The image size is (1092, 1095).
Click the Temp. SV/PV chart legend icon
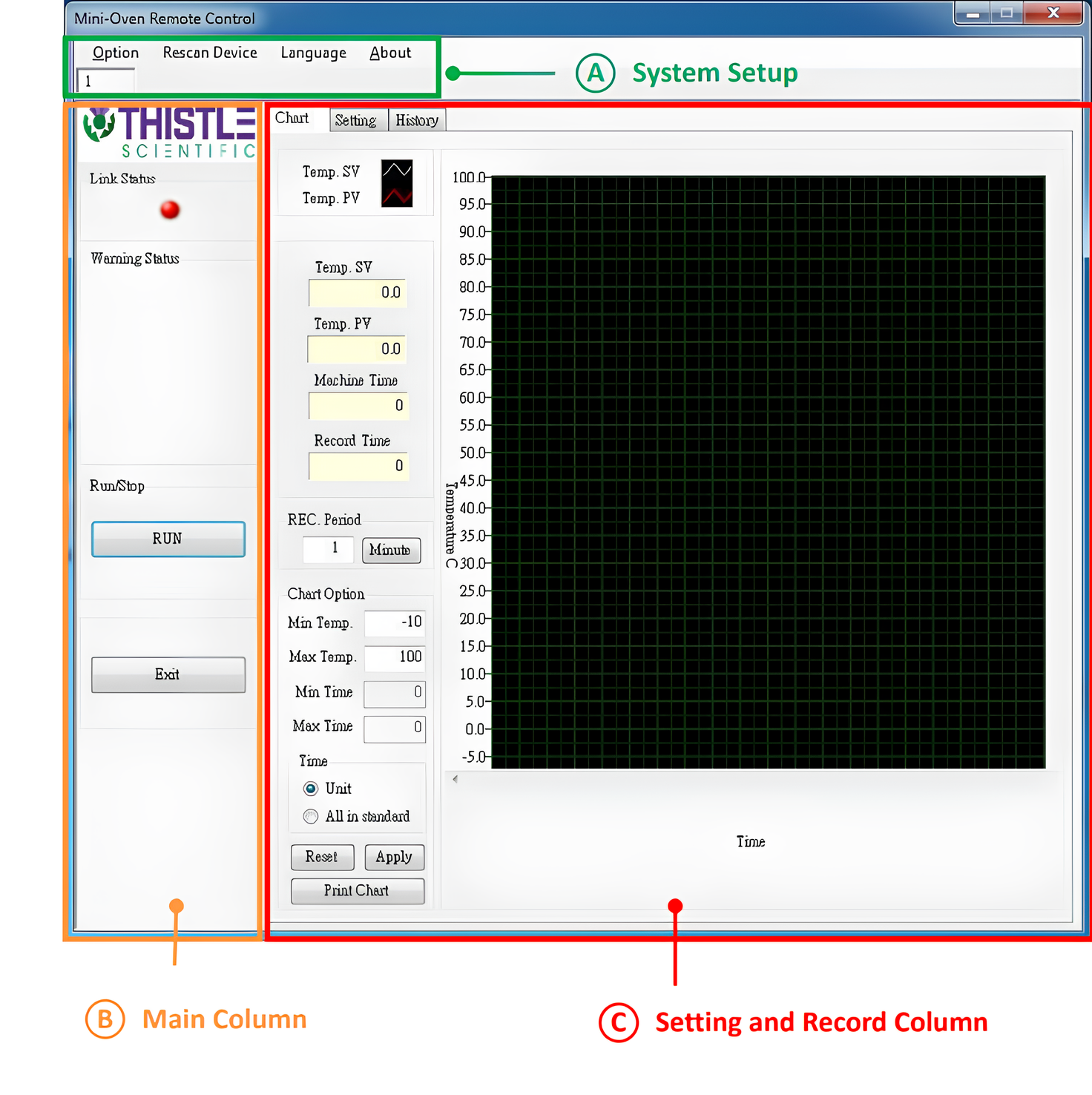(397, 184)
